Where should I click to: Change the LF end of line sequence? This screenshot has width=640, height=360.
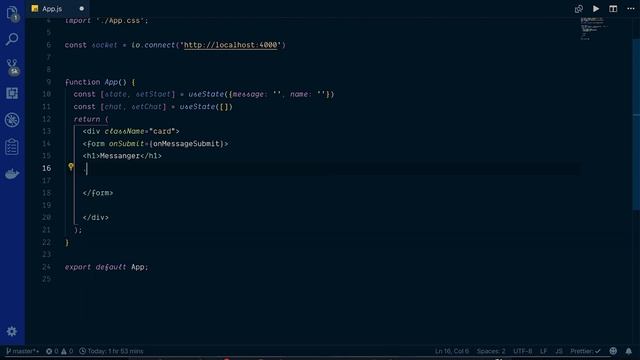pyautogui.click(x=543, y=351)
